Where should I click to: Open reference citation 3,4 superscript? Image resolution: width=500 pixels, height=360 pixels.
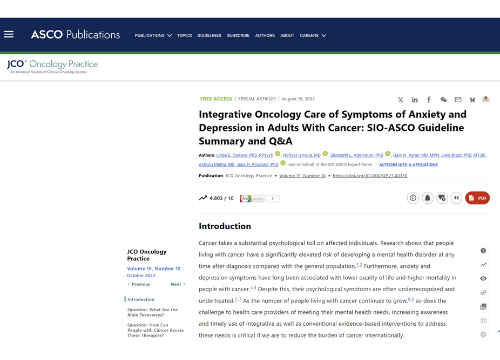(253, 288)
